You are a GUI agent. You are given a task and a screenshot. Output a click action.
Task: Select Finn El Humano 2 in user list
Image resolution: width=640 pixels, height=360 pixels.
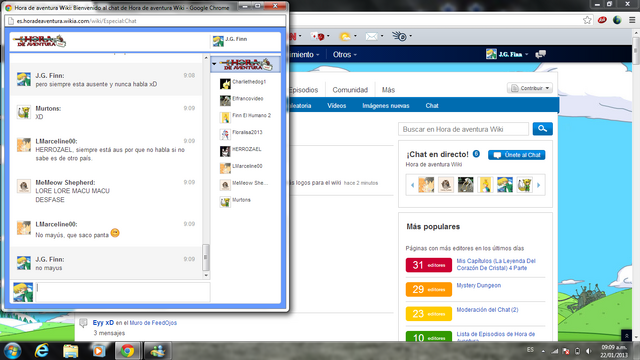[x=246, y=117]
